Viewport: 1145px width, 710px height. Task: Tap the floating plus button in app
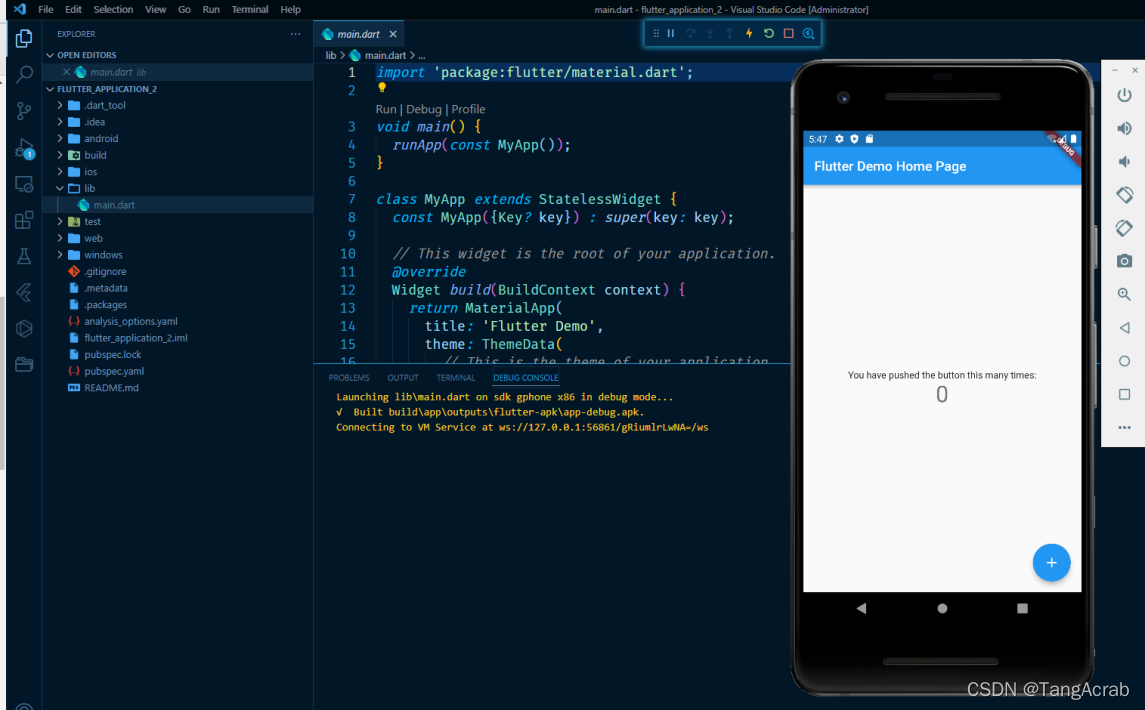point(1051,562)
